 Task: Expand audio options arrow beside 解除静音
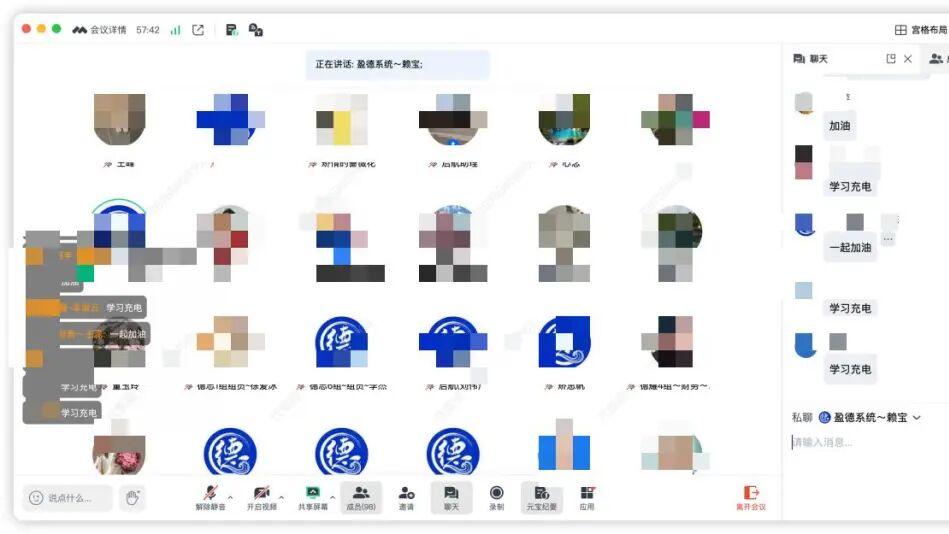point(231,498)
